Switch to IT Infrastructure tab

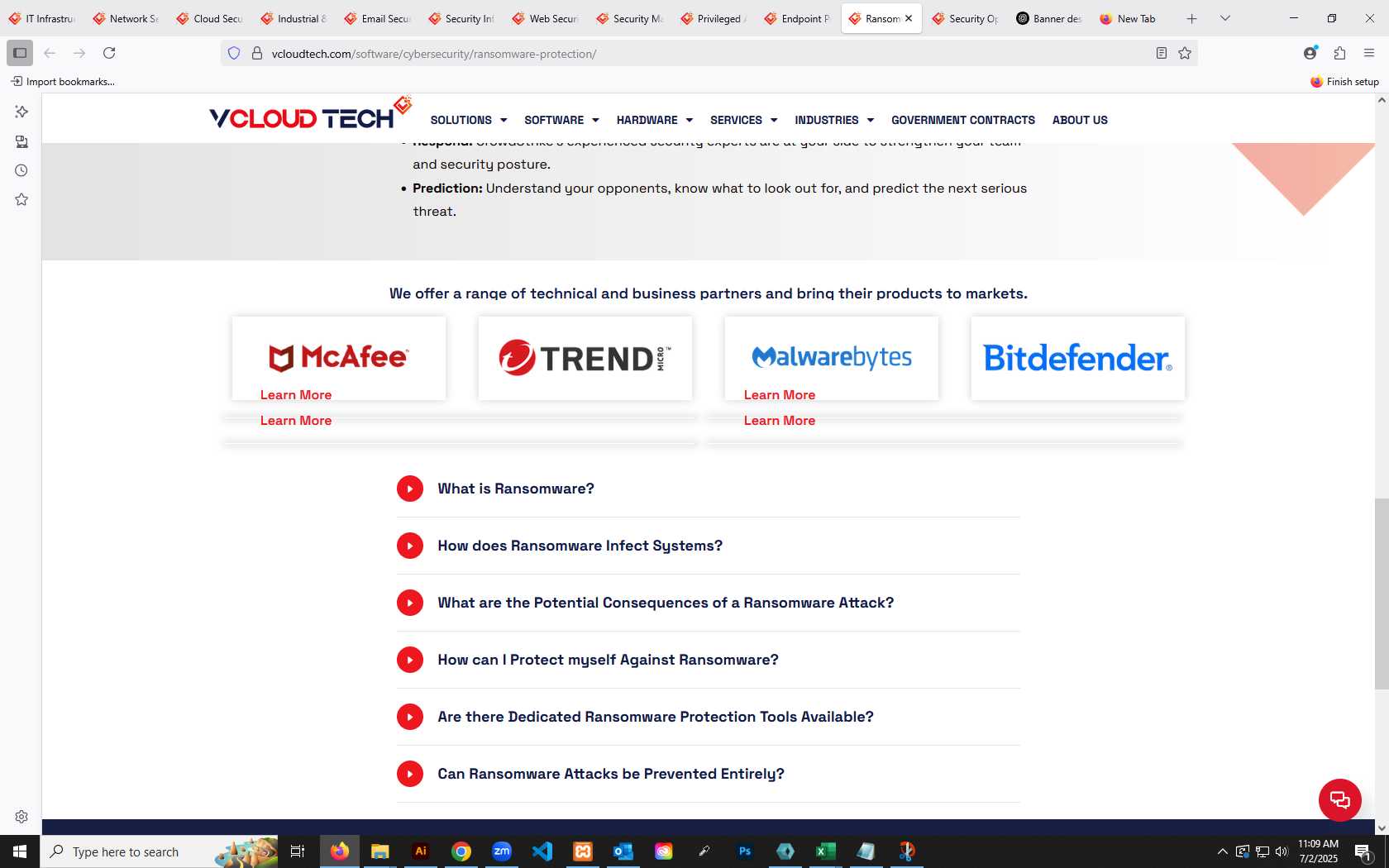(42, 18)
